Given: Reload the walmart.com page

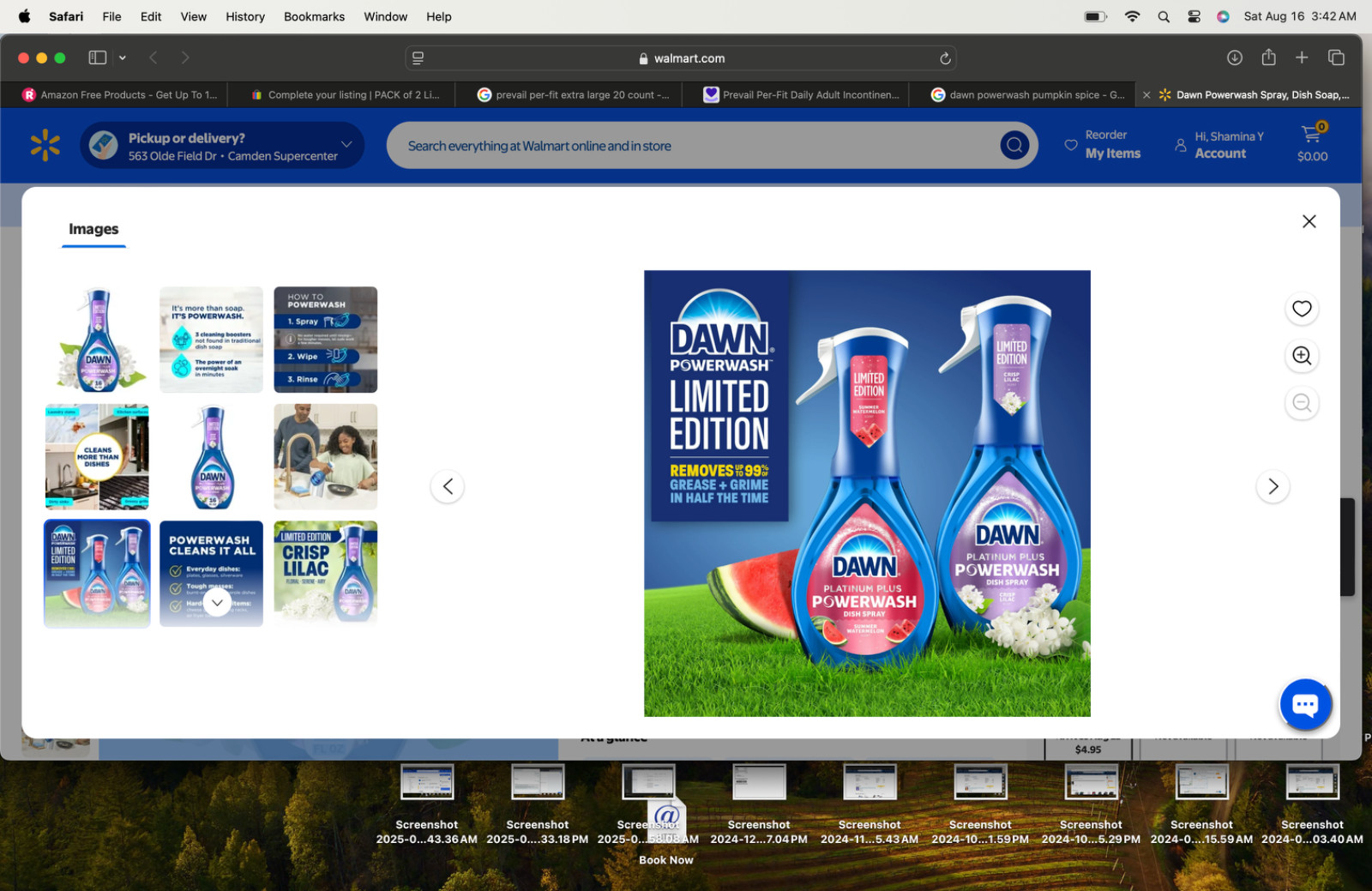Looking at the screenshot, I should [x=945, y=58].
